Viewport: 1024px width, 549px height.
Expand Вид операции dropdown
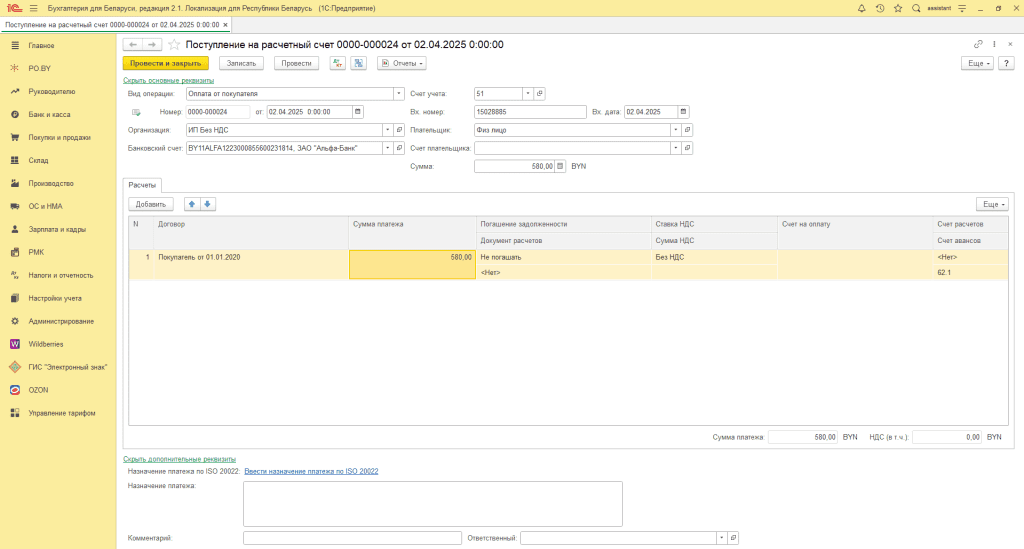[398, 94]
